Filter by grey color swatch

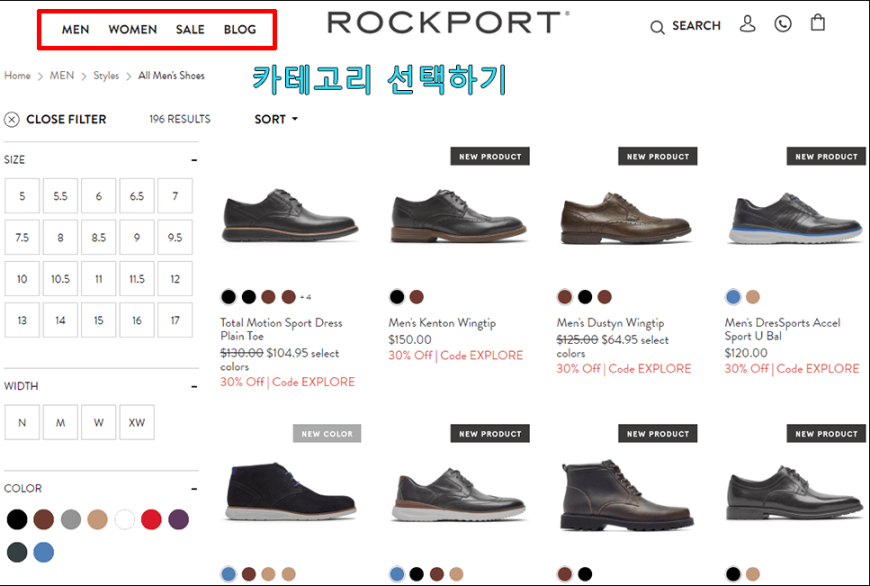(x=70, y=519)
